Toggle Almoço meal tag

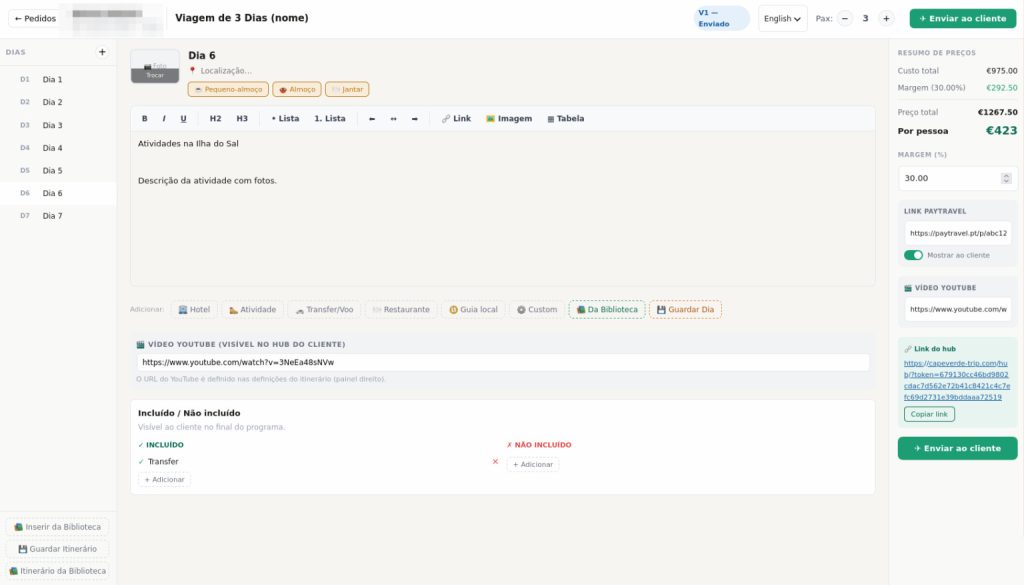(296, 89)
